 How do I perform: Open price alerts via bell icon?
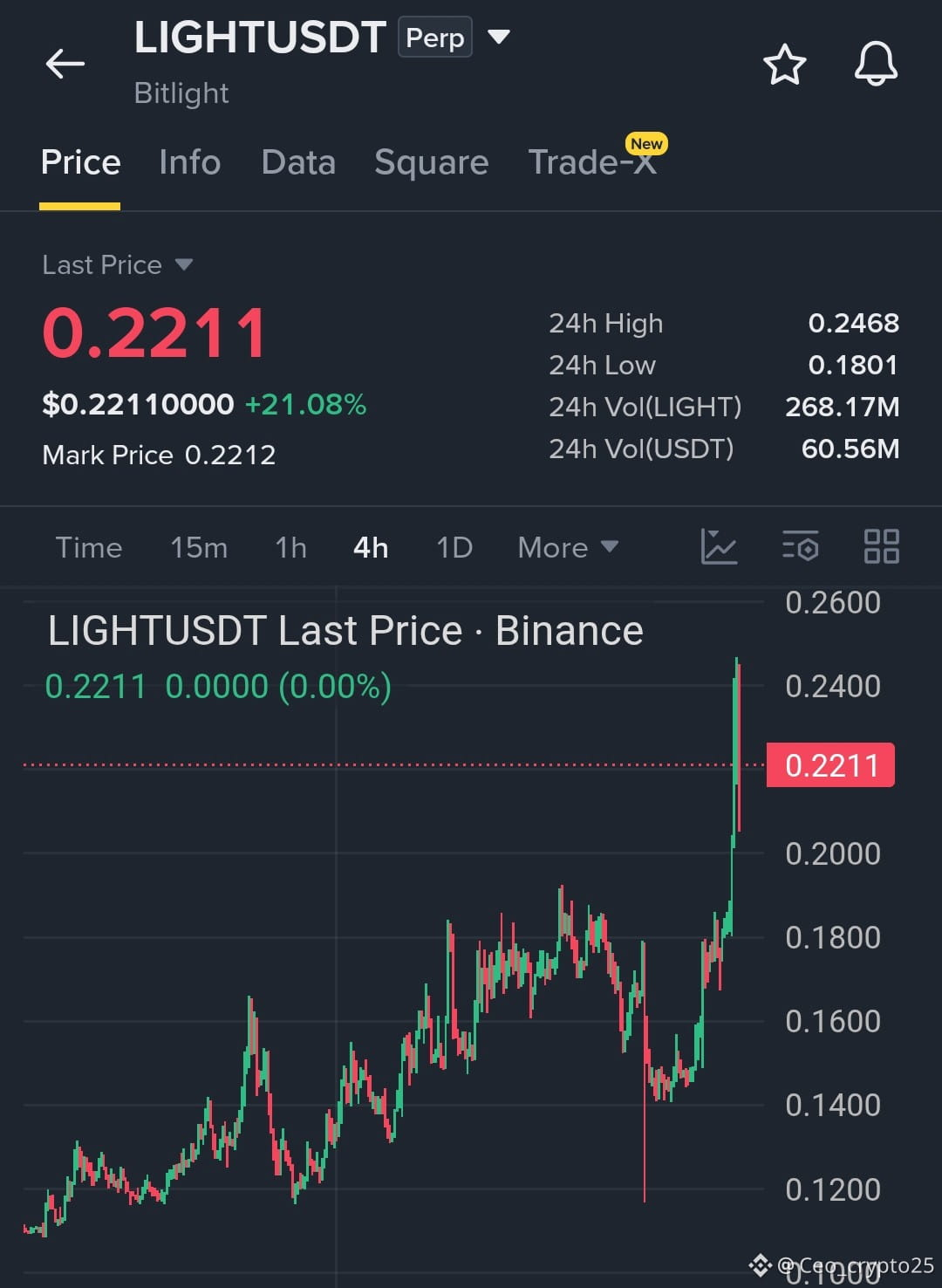click(x=876, y=64)
